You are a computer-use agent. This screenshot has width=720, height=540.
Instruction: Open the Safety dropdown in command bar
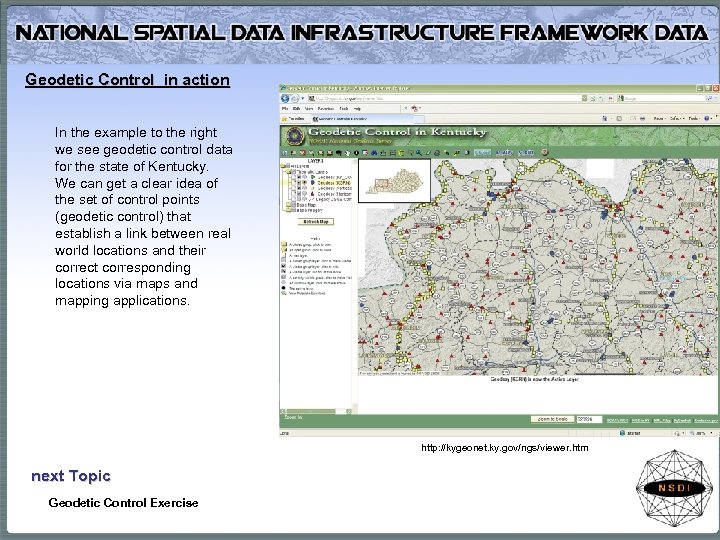click(677, 118)
